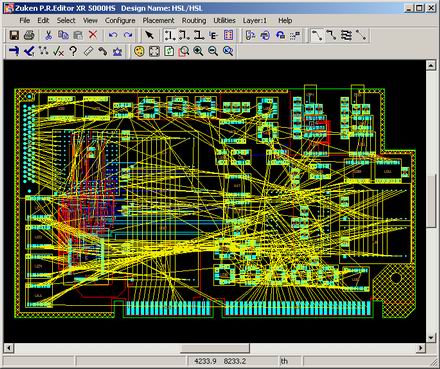The image size is (440, 369).
Task: Click the straight diagonal line routing icon
Action: (x=361, y=35)
